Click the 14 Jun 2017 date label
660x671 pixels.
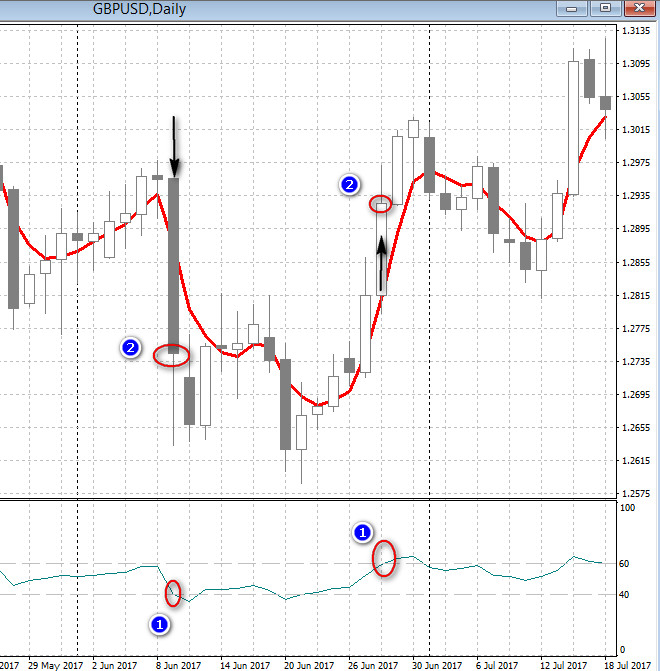tap(245, 665)
